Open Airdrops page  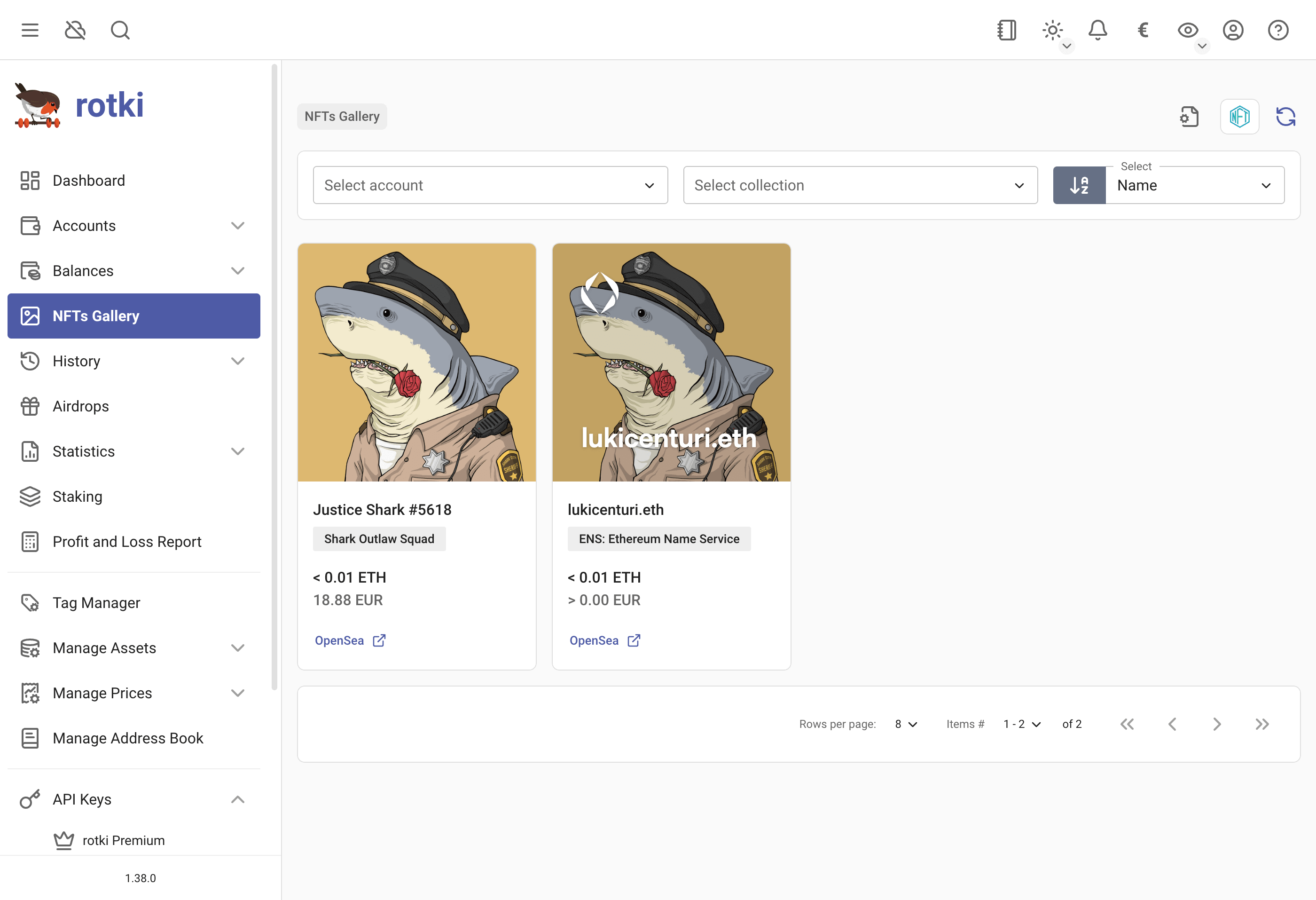pyautogui.click(x=133, y=406)
